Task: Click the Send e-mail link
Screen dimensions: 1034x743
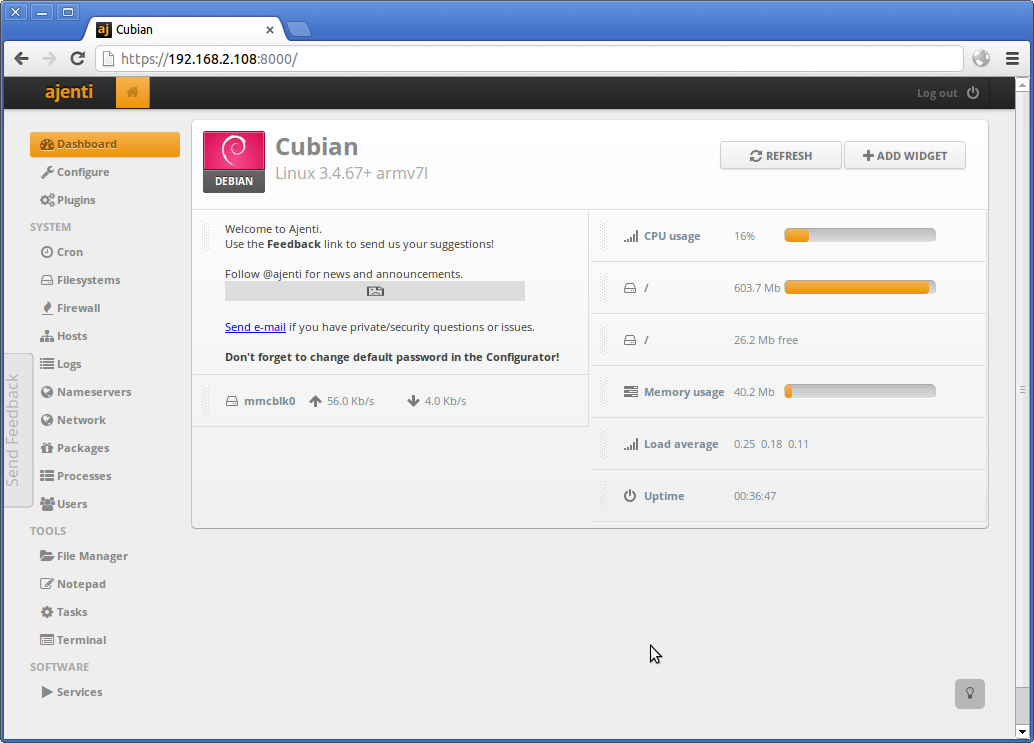Action: point(255,327)
